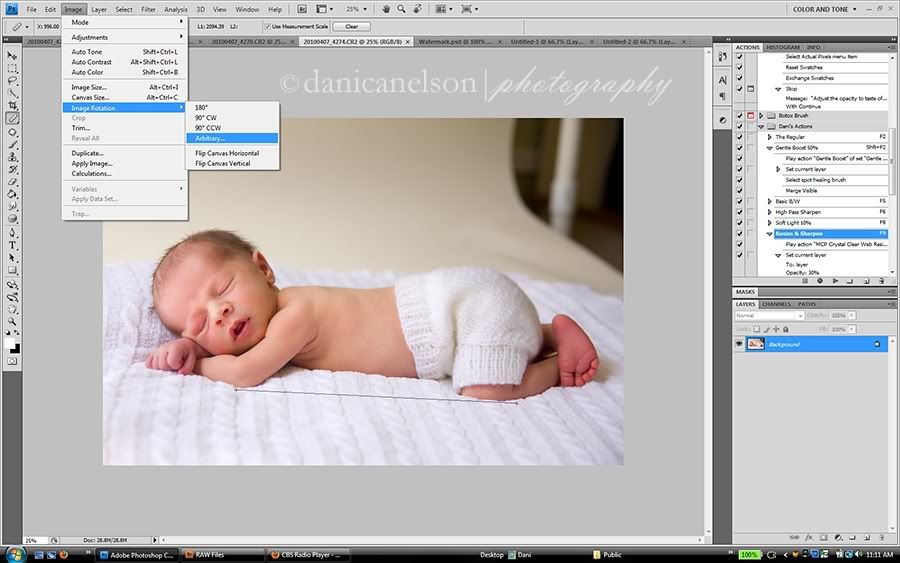Expand The Regular action

(770, 137)
